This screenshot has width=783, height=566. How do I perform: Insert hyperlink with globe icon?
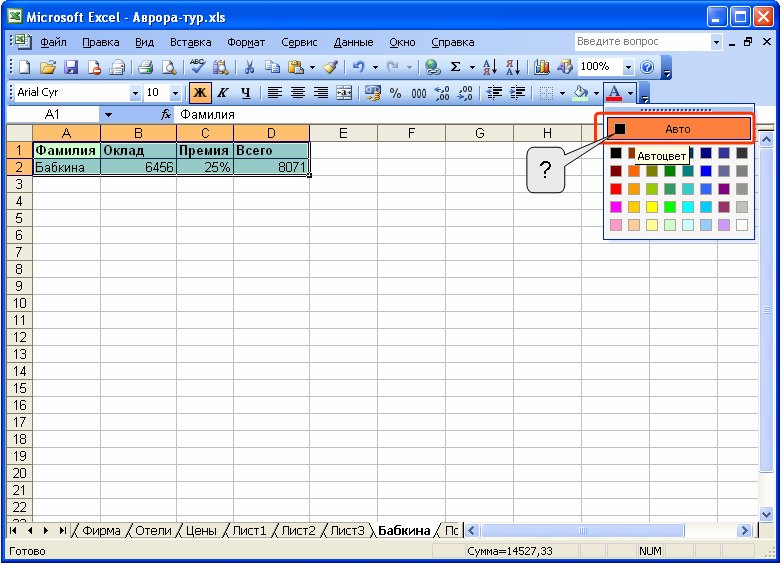[x=432, y=67]
